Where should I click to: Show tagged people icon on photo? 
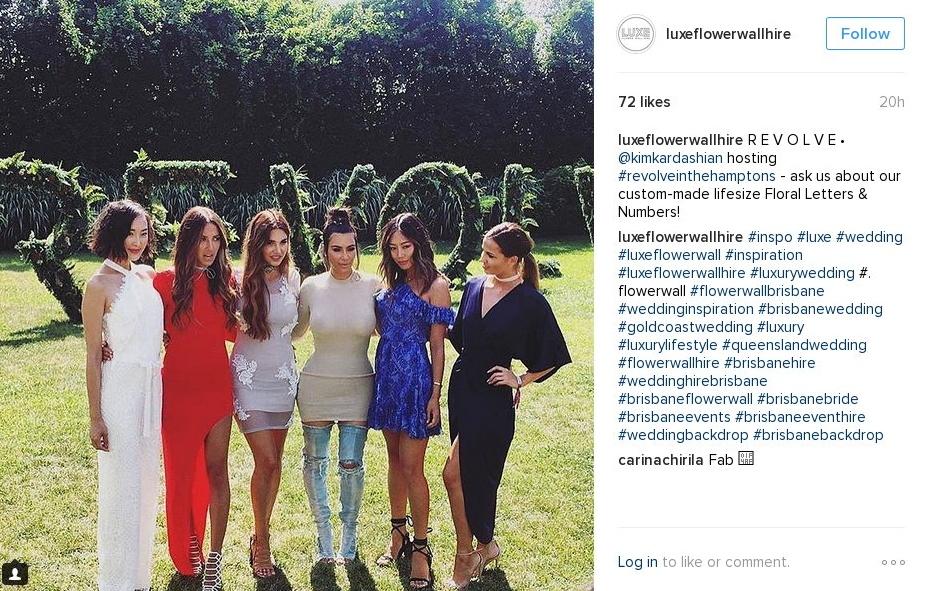[x=15, y=573]
